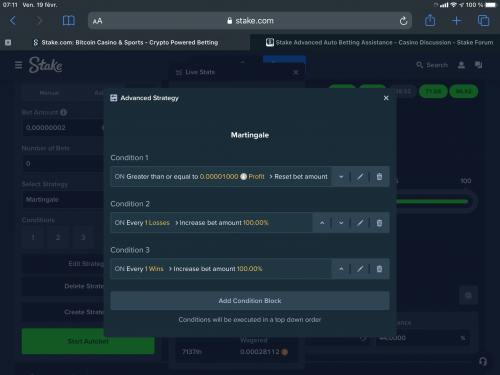Move Condition 2 up

click(x=322, y=223)
